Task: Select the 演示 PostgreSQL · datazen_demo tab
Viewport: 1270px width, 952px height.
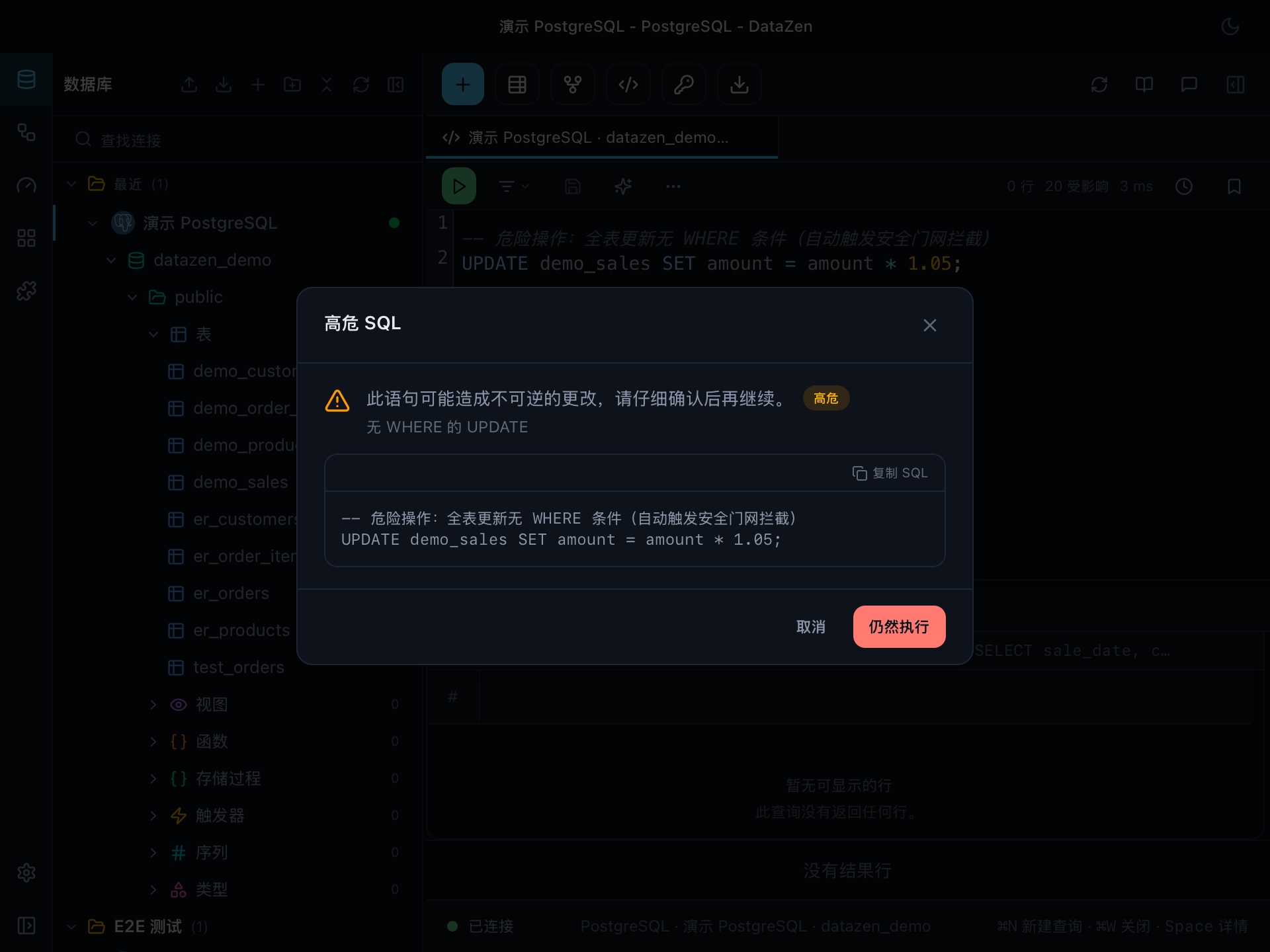Action: click(x=602, y=138)
